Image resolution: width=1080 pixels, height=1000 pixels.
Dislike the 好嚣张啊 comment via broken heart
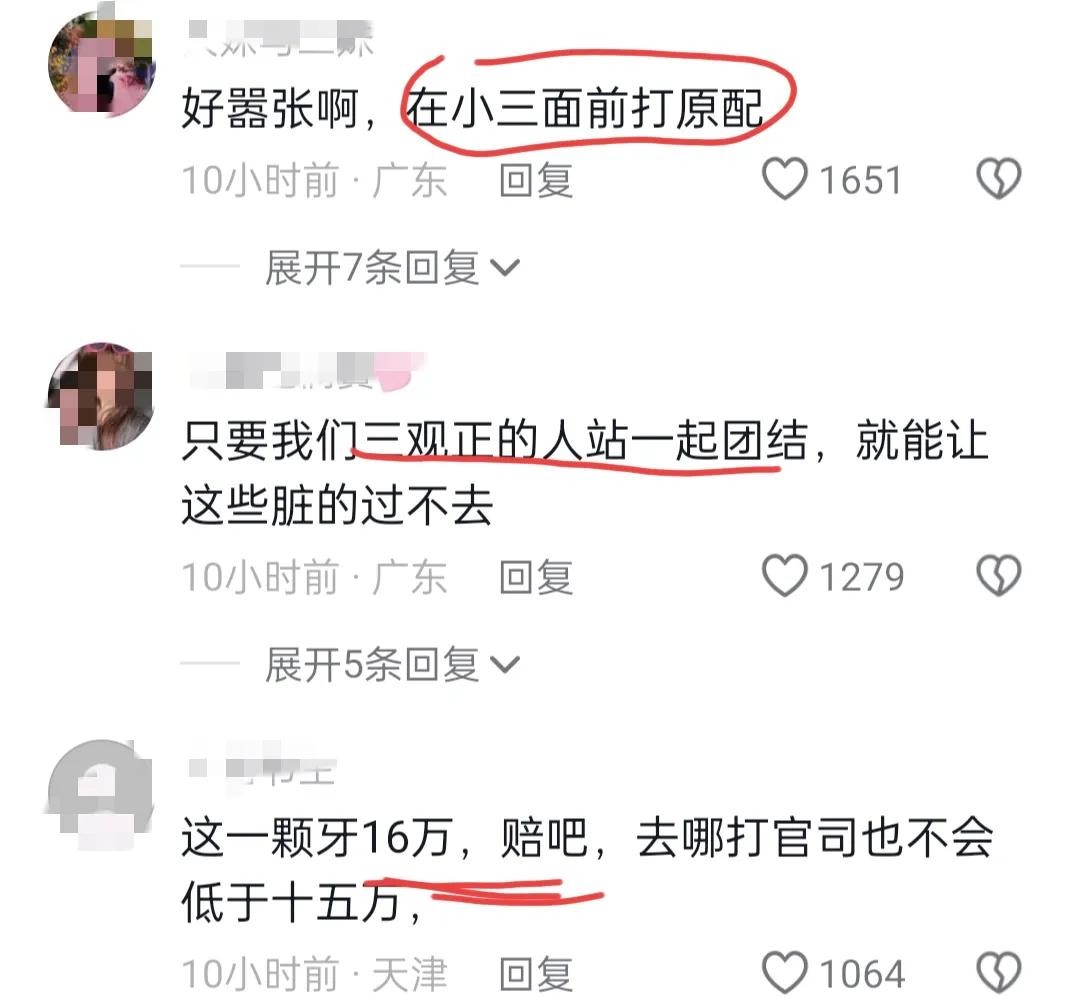coord(999,179)
